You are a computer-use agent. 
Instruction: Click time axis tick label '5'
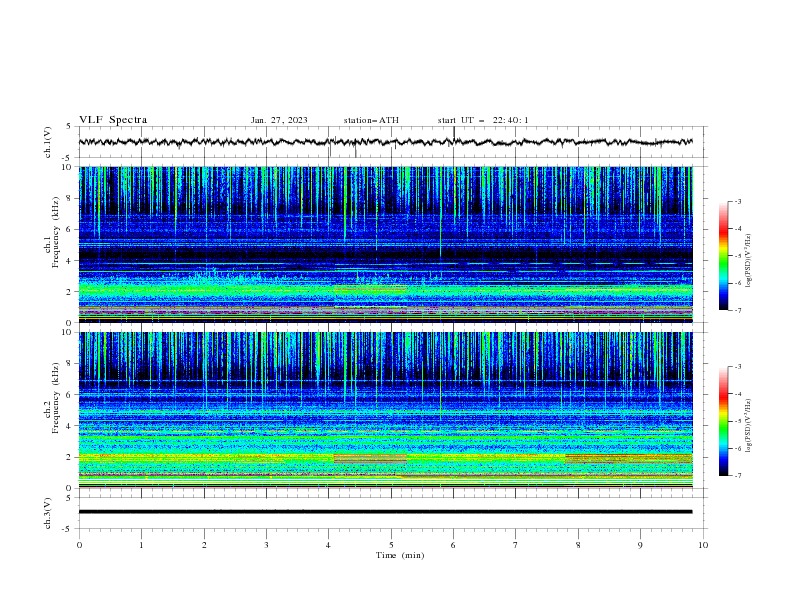[391, 545]
